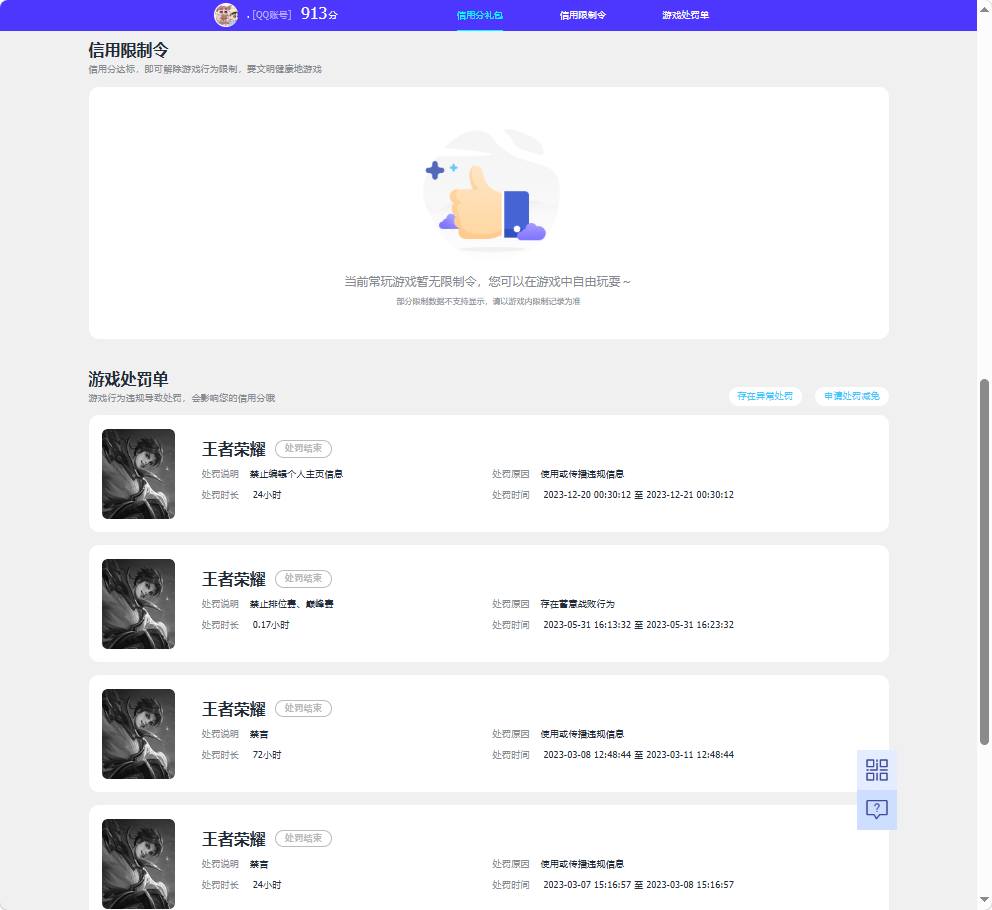Click 王者荣耀 title on the 72小时 card
The height and width of the screenshot is (910, 992).
[x=233, y=709]
